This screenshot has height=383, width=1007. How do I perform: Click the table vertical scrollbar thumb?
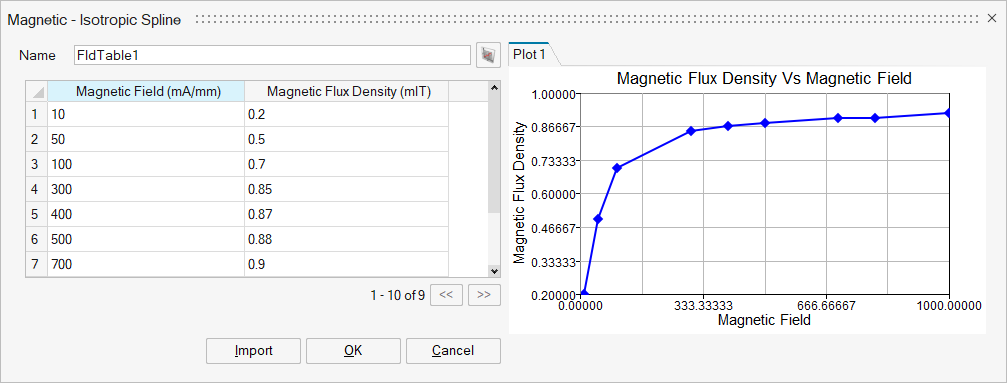click(494, 153)
